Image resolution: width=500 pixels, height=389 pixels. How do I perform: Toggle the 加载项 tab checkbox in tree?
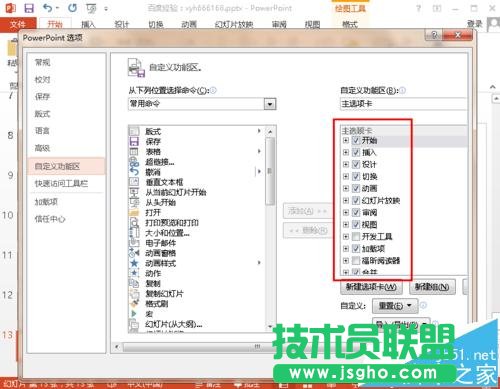click(356, 248)
